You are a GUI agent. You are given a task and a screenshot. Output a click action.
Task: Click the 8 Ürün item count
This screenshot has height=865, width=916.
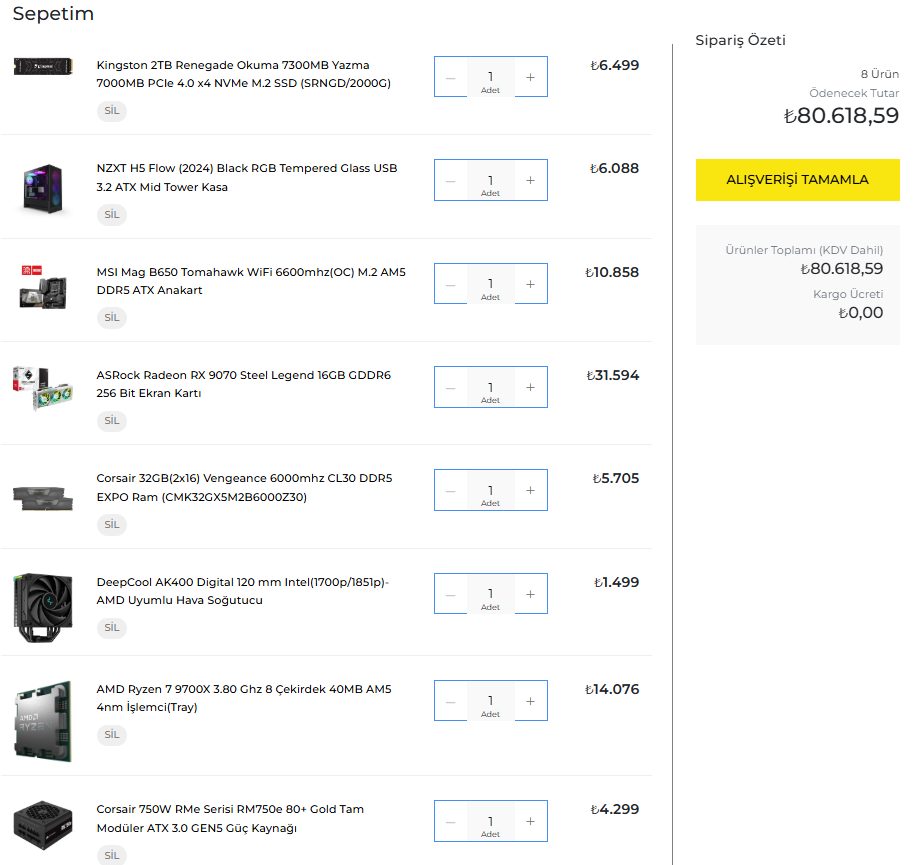[880, 74]
